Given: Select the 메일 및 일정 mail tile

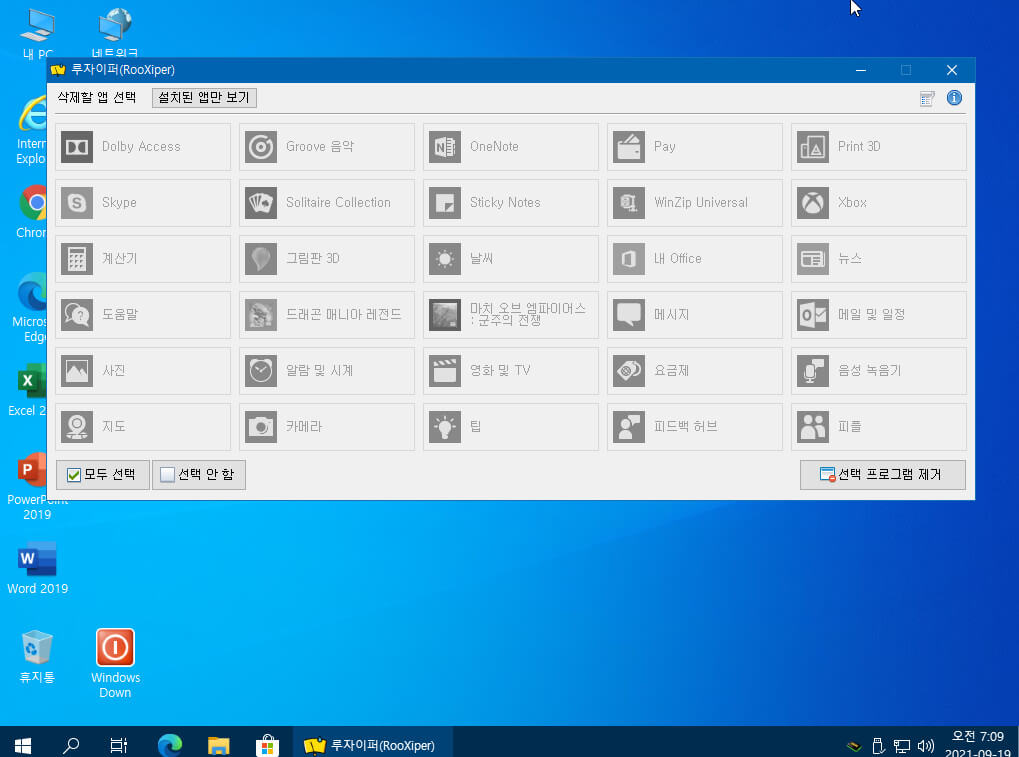Looking at the screenshot, I should tap(879, 314).
